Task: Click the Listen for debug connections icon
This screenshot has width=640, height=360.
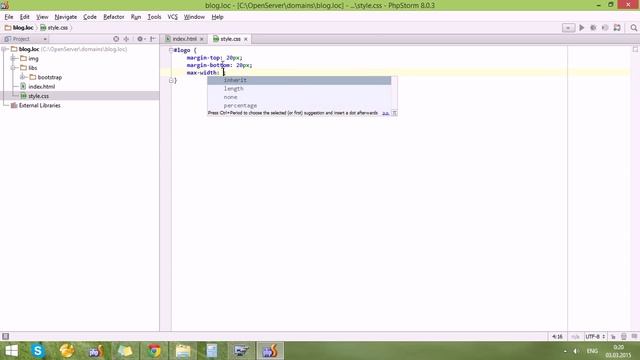Action: (x=617, y=28)
